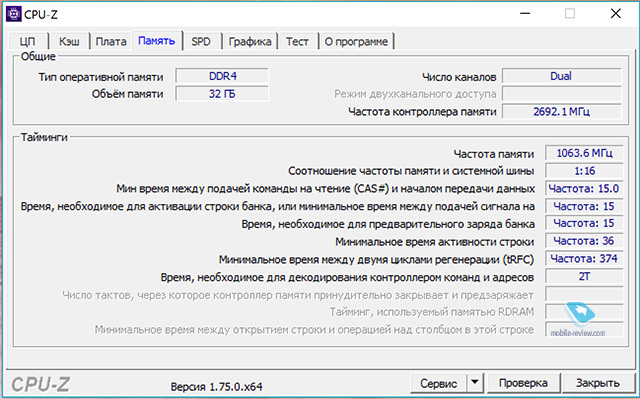
Task: Click the 32 ГБ memory size field
Action: coord(222,94)
